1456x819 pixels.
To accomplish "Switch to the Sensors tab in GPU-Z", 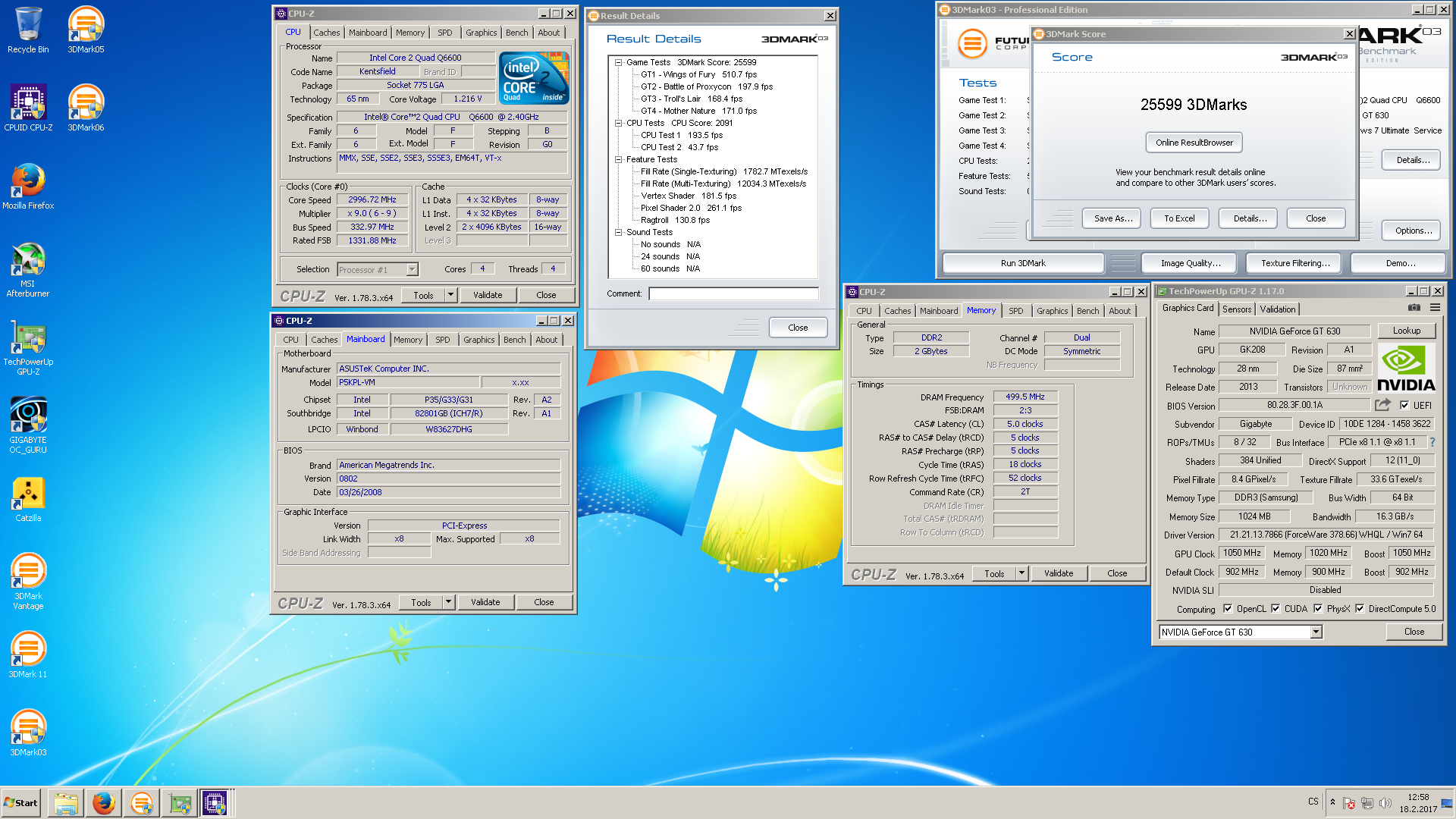I will pyautogui.click(x=1237, y=309).
